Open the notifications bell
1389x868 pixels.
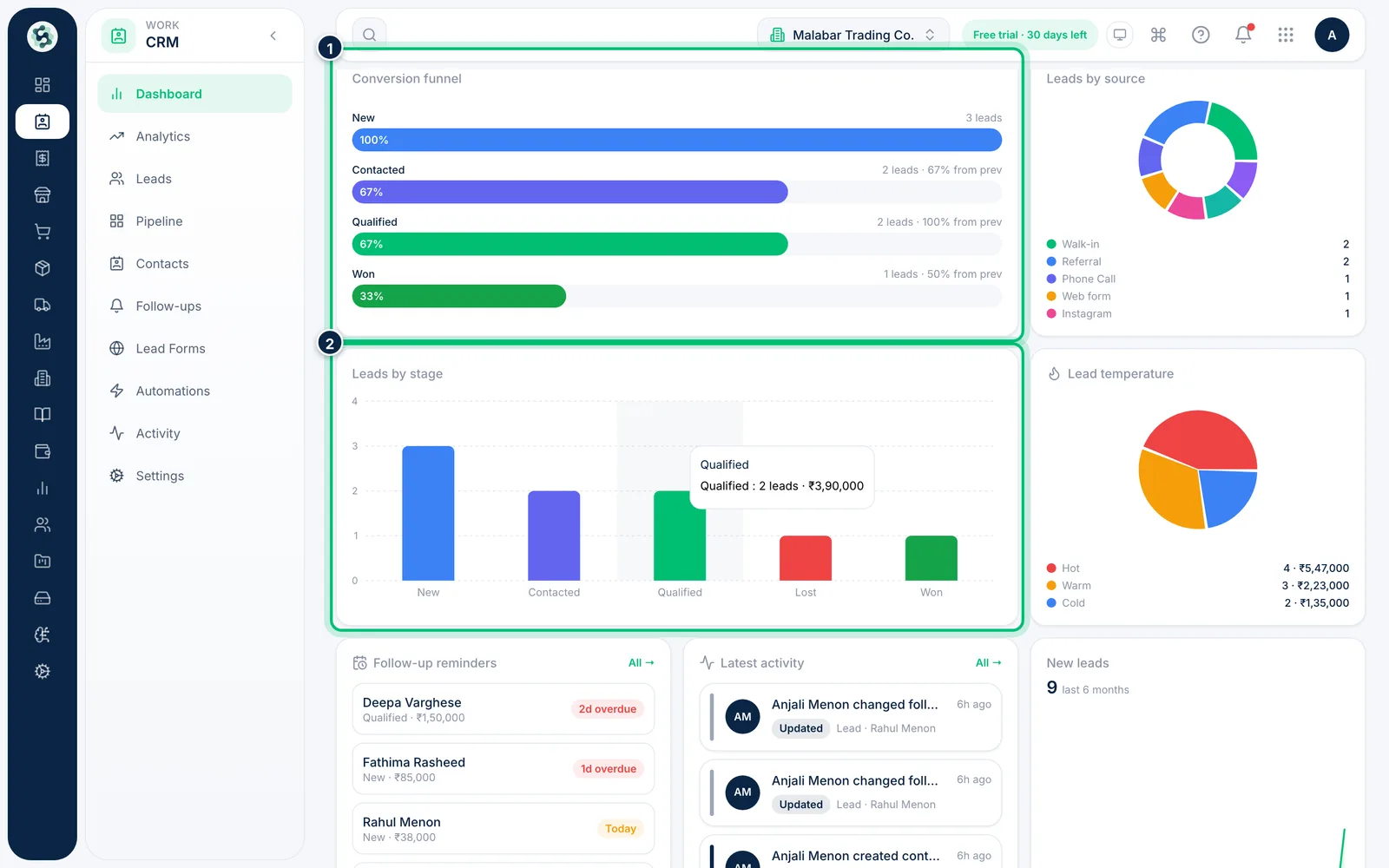1243,35
